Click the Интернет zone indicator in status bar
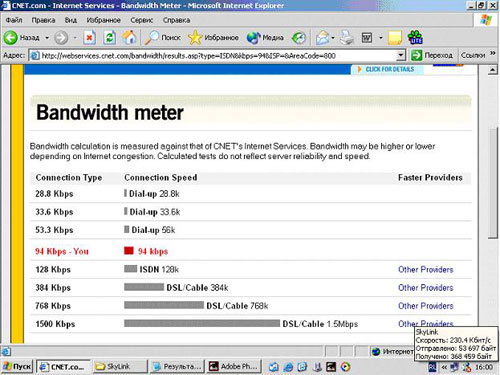The height and width of the screenshot is (375, 500). pyautogui.click(x=392, y=351)
